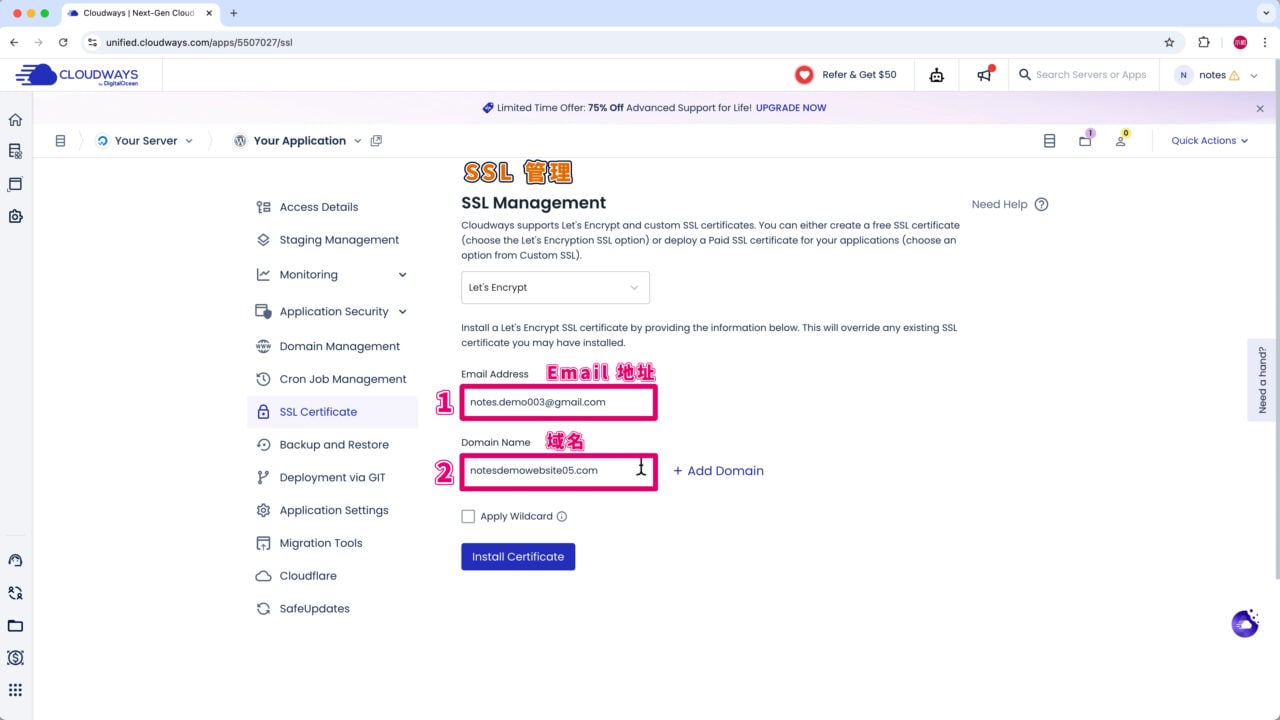1280x720 pixels.
Task: Go to Domain Management section
Action: point(339,347)
